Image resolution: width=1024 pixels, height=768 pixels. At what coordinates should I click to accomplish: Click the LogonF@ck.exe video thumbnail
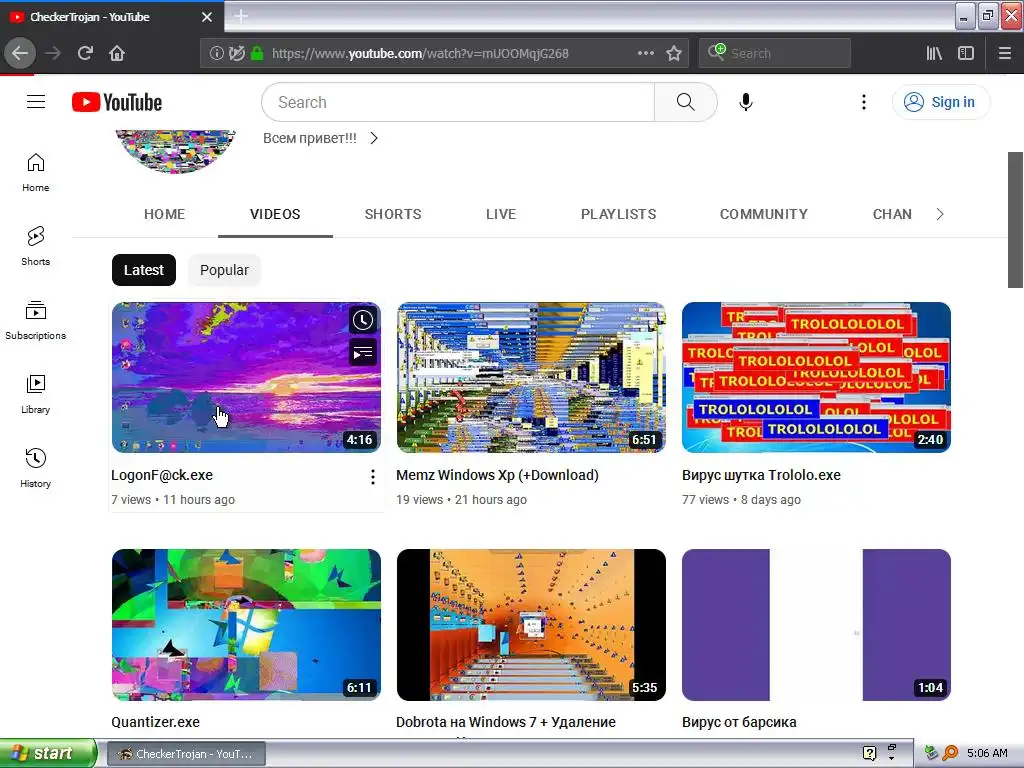click(246, 377)
